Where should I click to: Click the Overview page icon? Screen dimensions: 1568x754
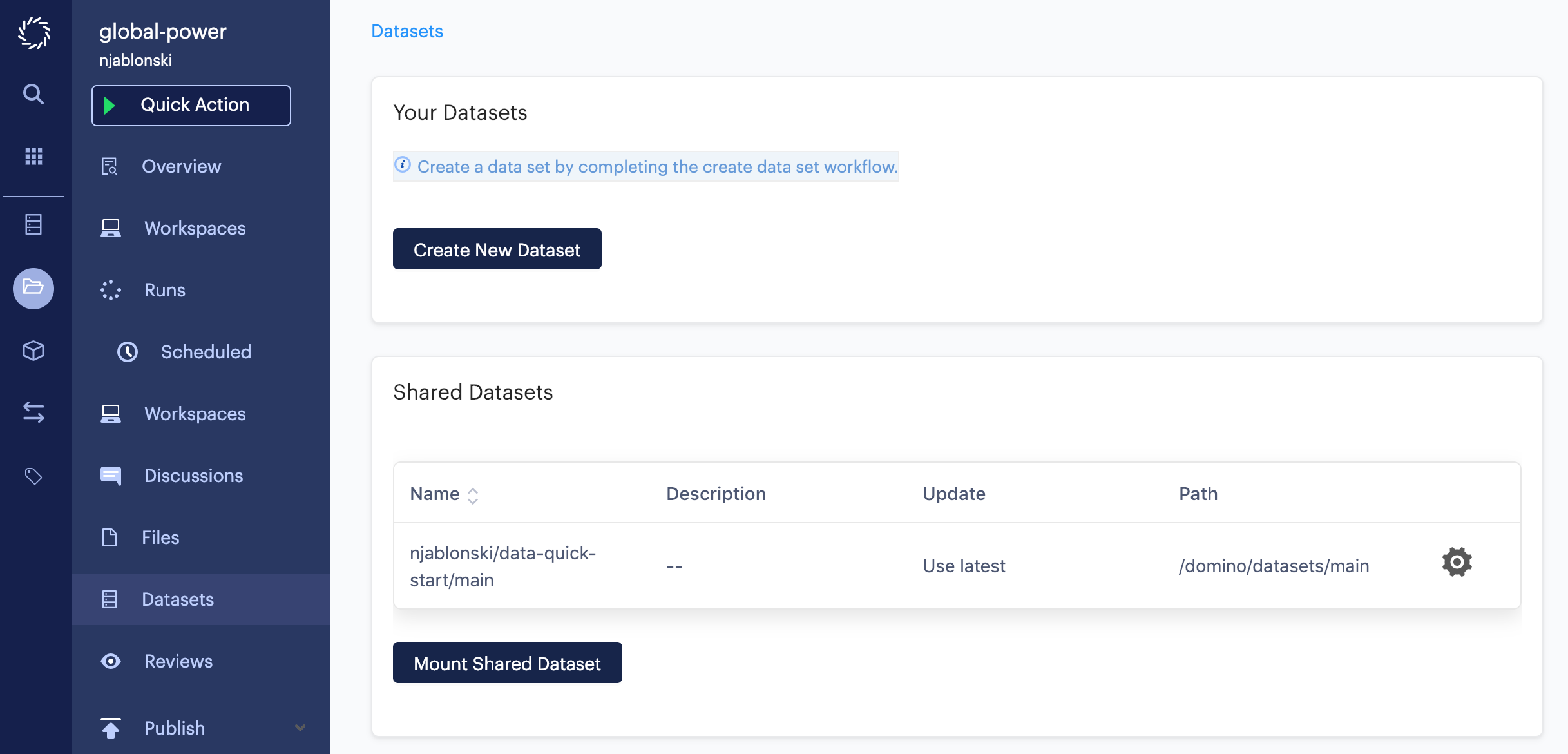pyautogui.click(x=110, y=166)
